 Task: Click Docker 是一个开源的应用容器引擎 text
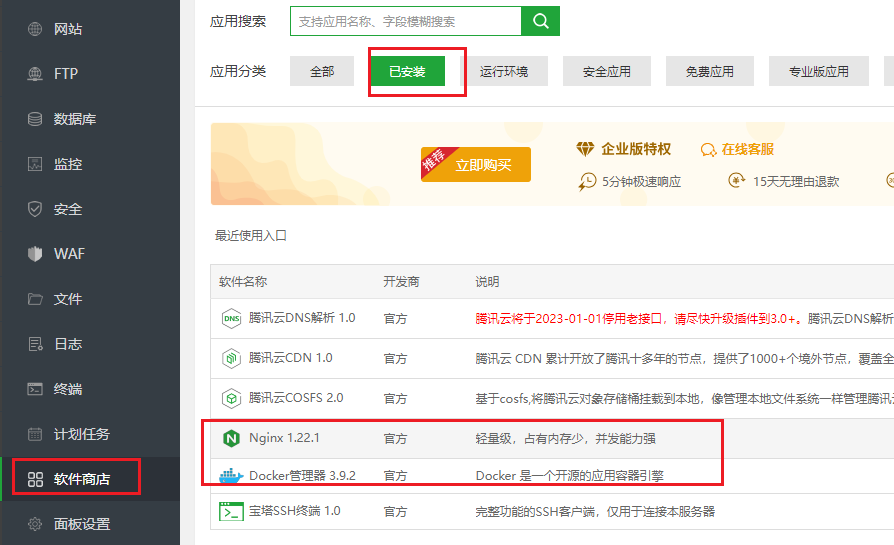[x=570, y=475]
